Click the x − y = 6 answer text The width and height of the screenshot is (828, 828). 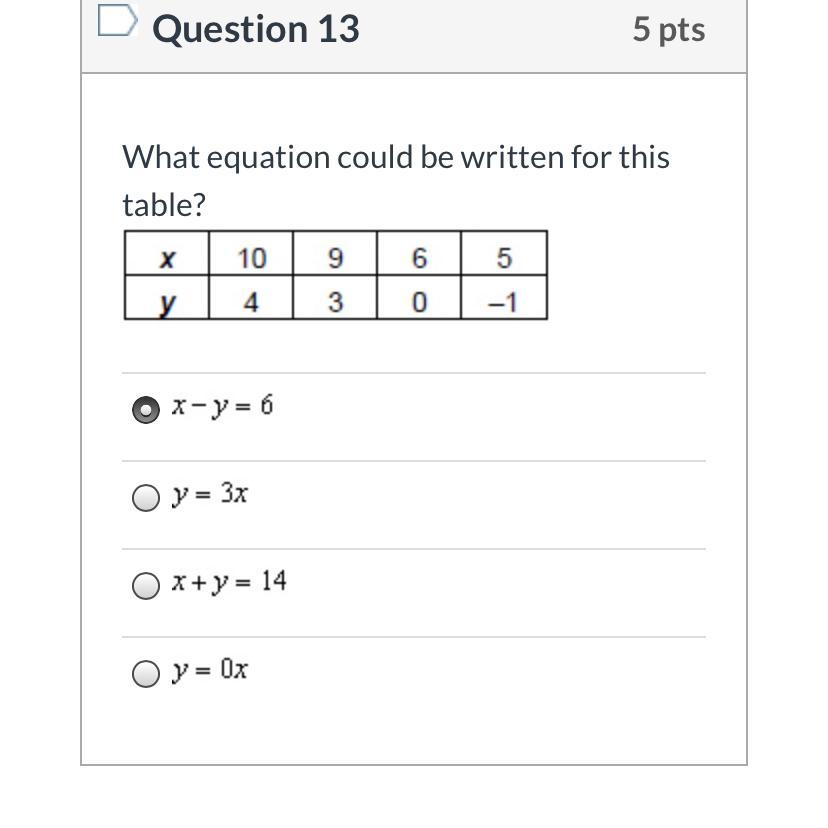pos(222,407)
